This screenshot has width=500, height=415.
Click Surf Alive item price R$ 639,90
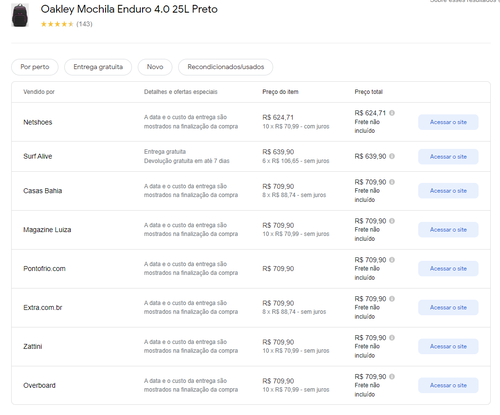(x=278, y=152)
